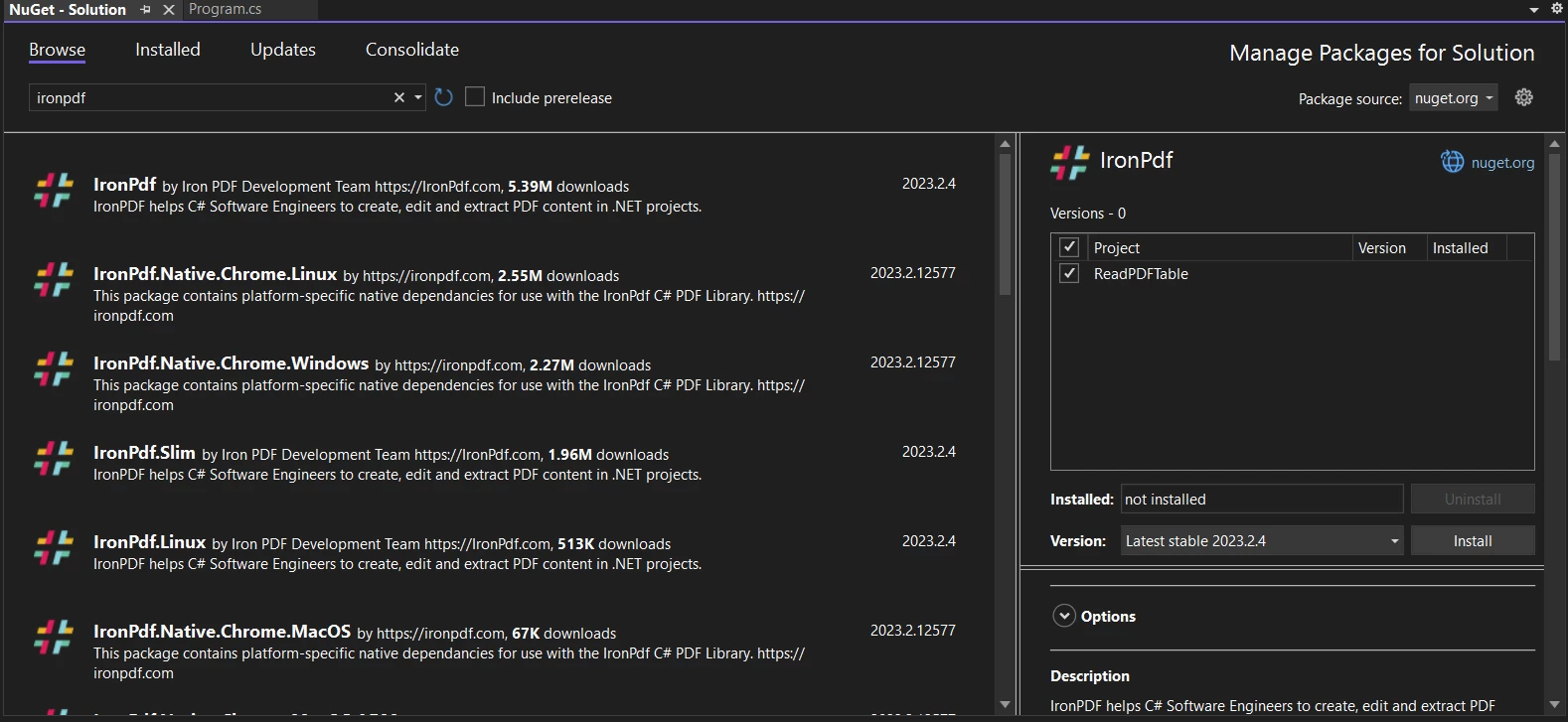The image size is (1568, 722).
Task: Click the Manage Packages for Solution heading
Action: [1382, 54]
